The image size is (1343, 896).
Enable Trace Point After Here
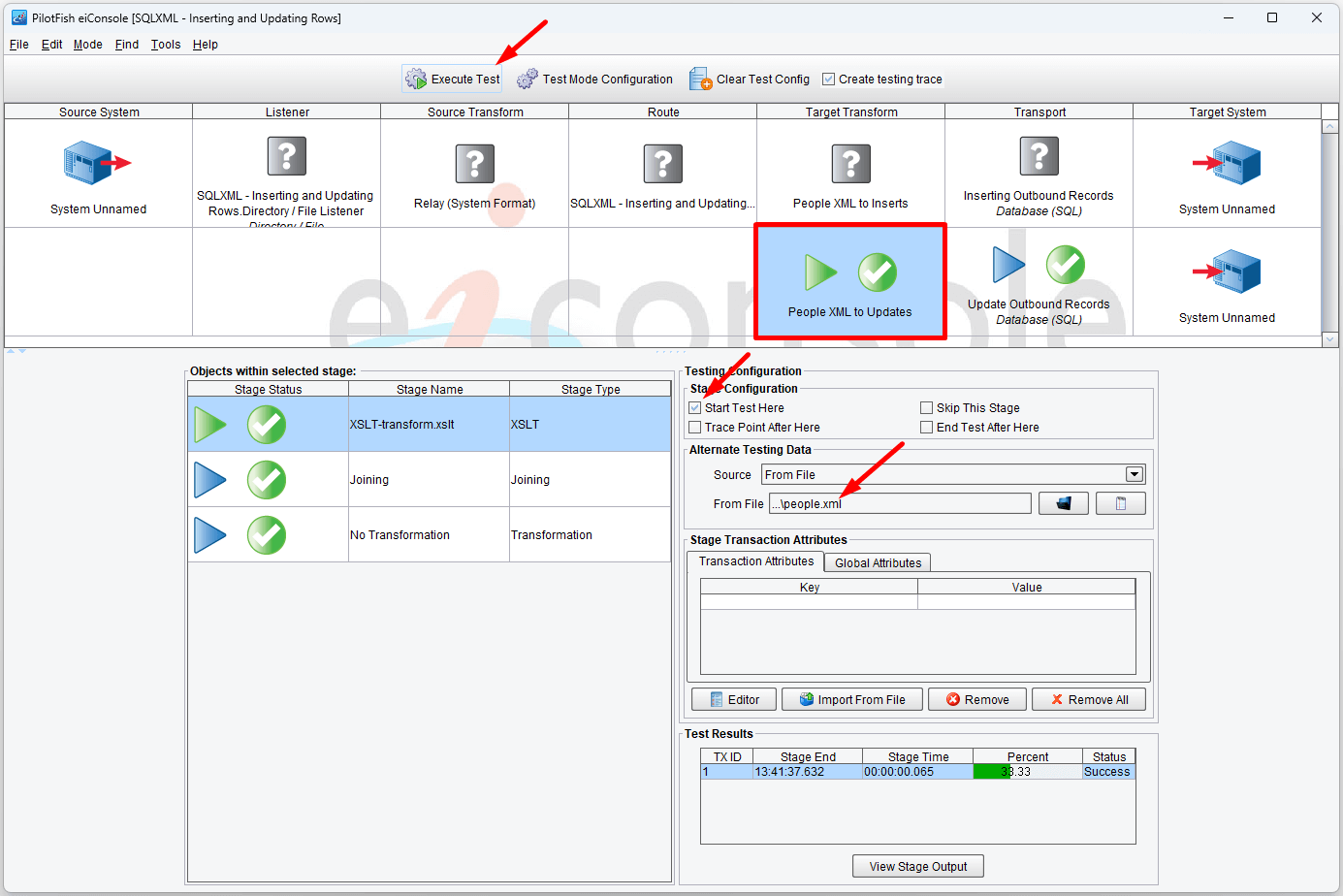tap(694, 428)
